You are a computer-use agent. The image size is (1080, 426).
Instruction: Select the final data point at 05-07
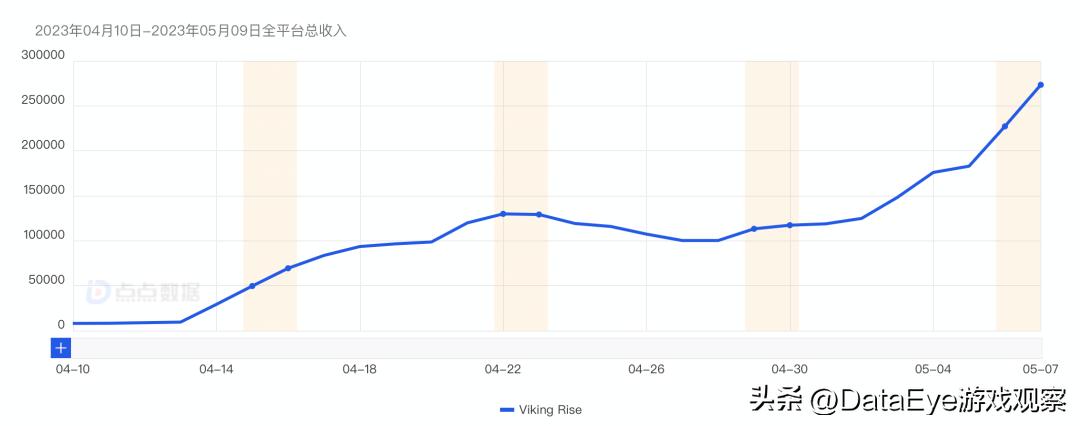(x=1040, y=85)
